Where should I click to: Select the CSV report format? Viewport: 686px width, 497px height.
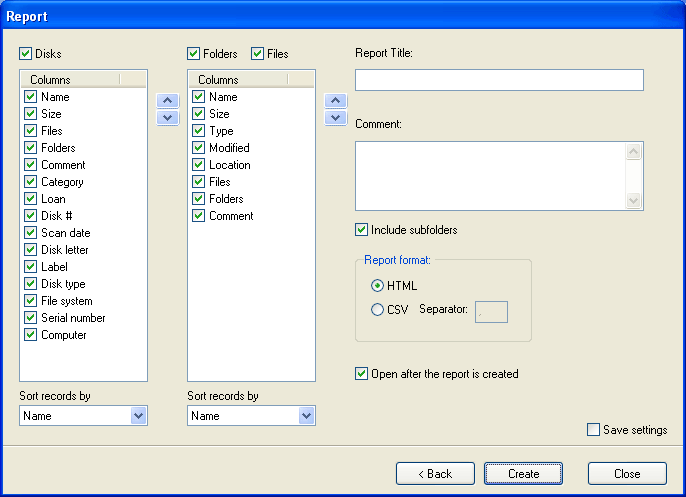click(x=377, y=310)
